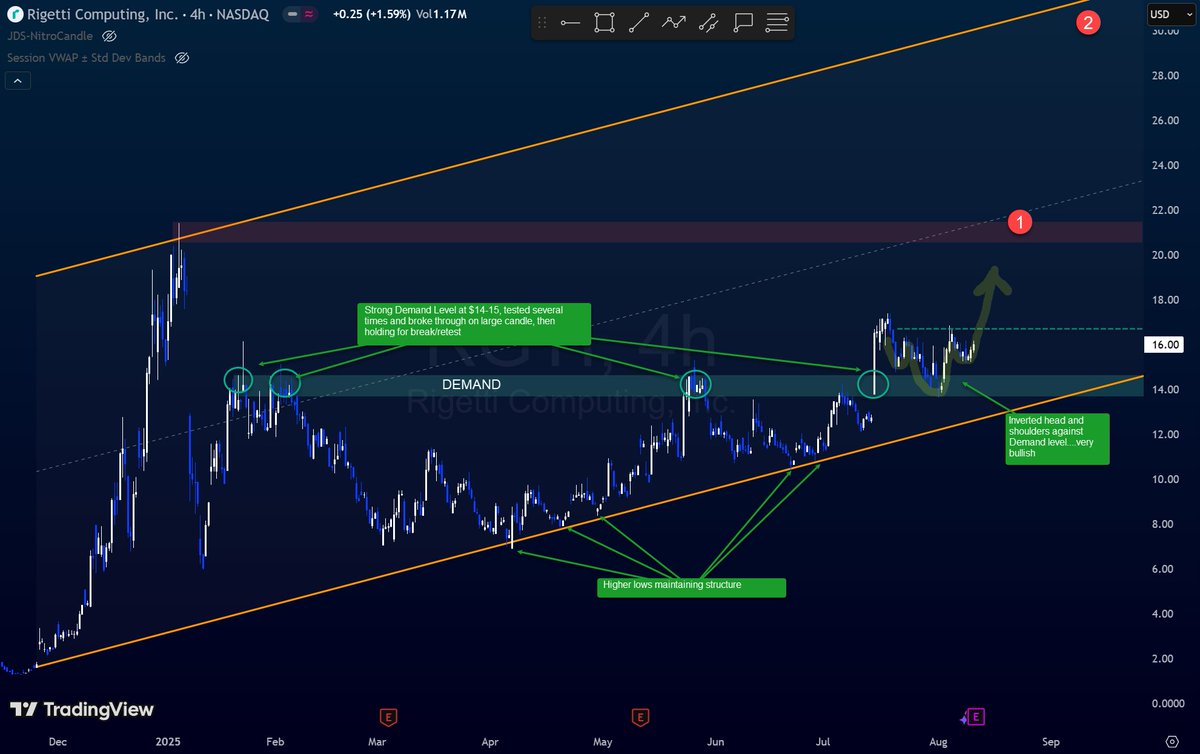Screen dimensions: 1200x754
Task: Open the USD currency dropdown
Action: click(x=1172, y=14)
